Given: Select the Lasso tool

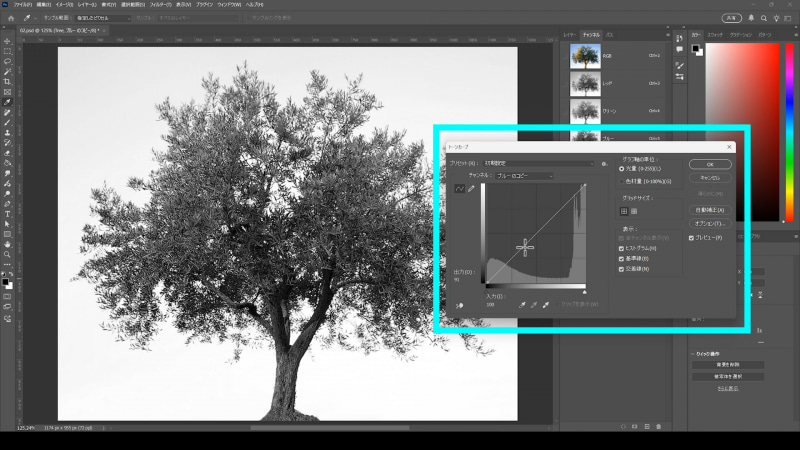Looking at the screenshot, I should 7,62.
